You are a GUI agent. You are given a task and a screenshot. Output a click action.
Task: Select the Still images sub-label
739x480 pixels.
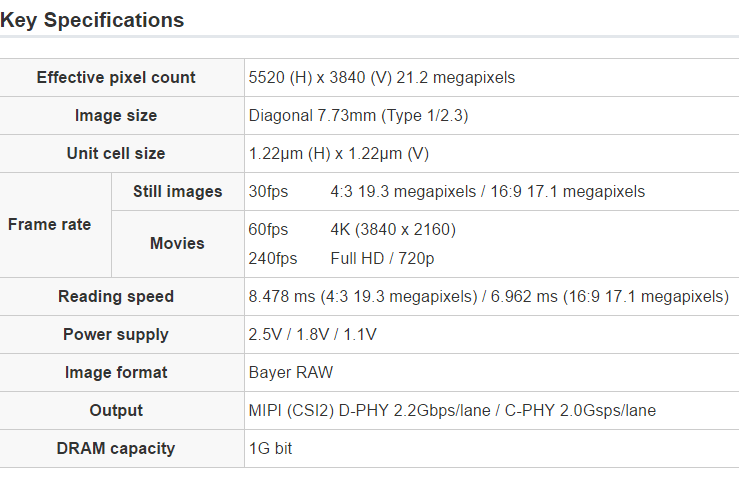click(x=177, y=192)
